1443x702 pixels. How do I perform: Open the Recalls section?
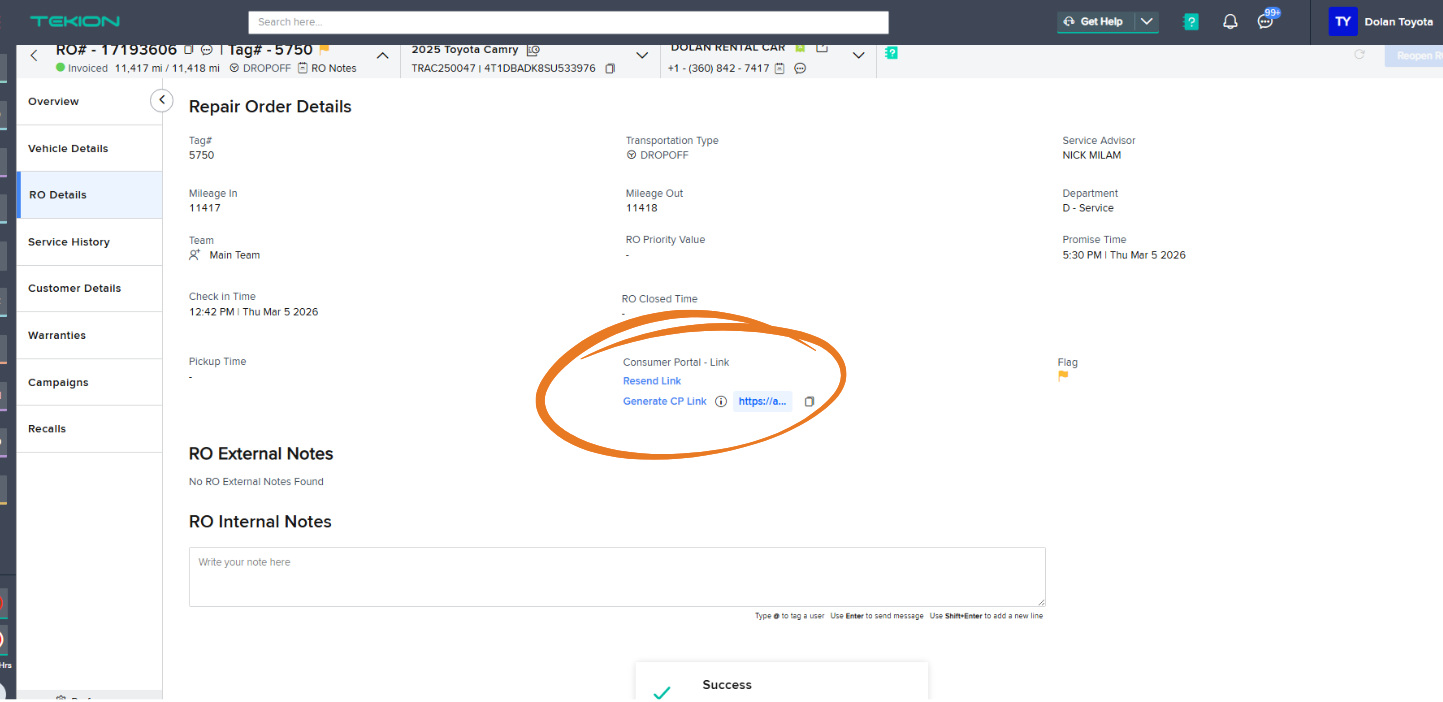pos(89,428)
